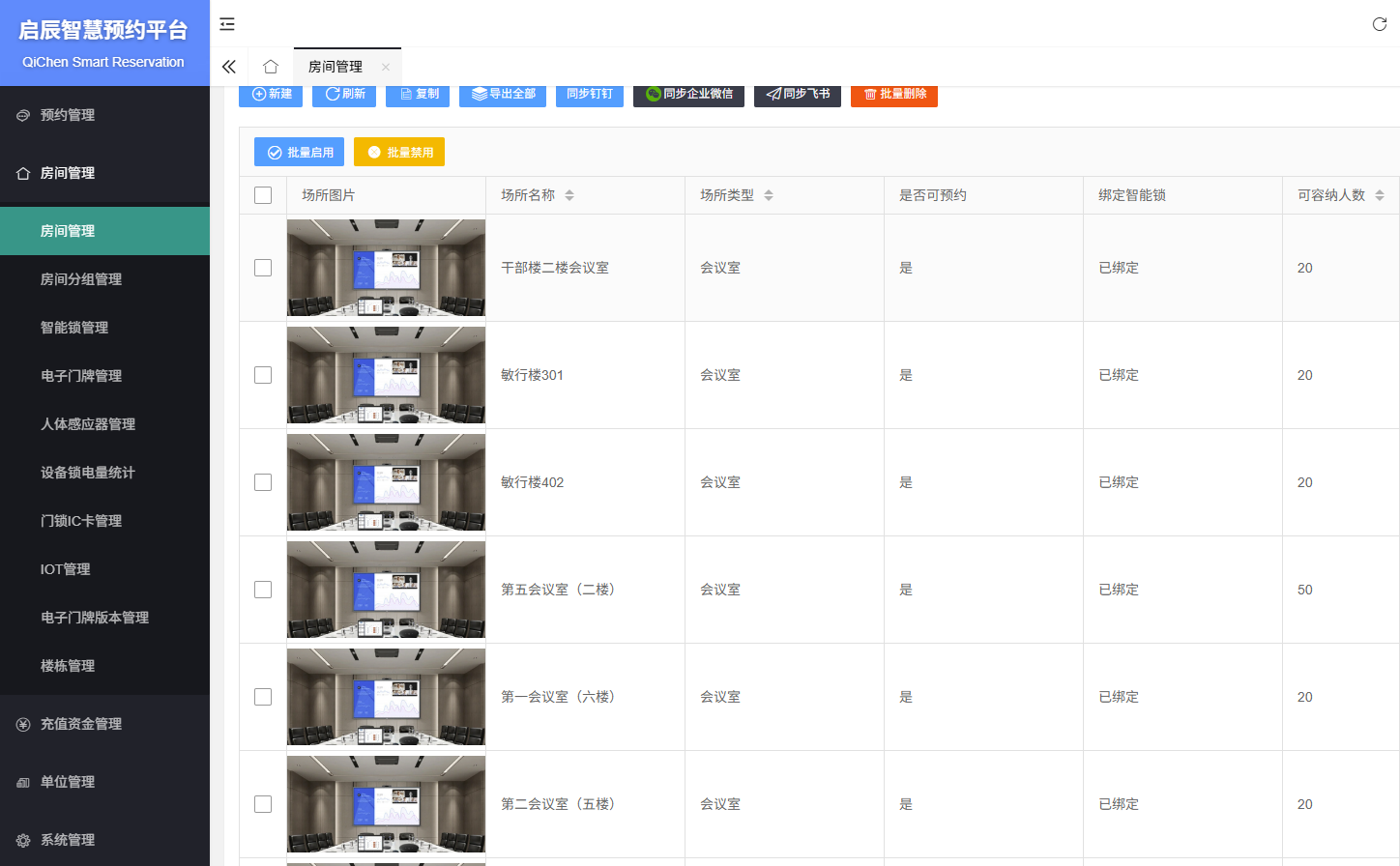Screen dimensions: 1400x866
Task: Expand the 单位管理 sidebar menu
Action: coord(104,782)
